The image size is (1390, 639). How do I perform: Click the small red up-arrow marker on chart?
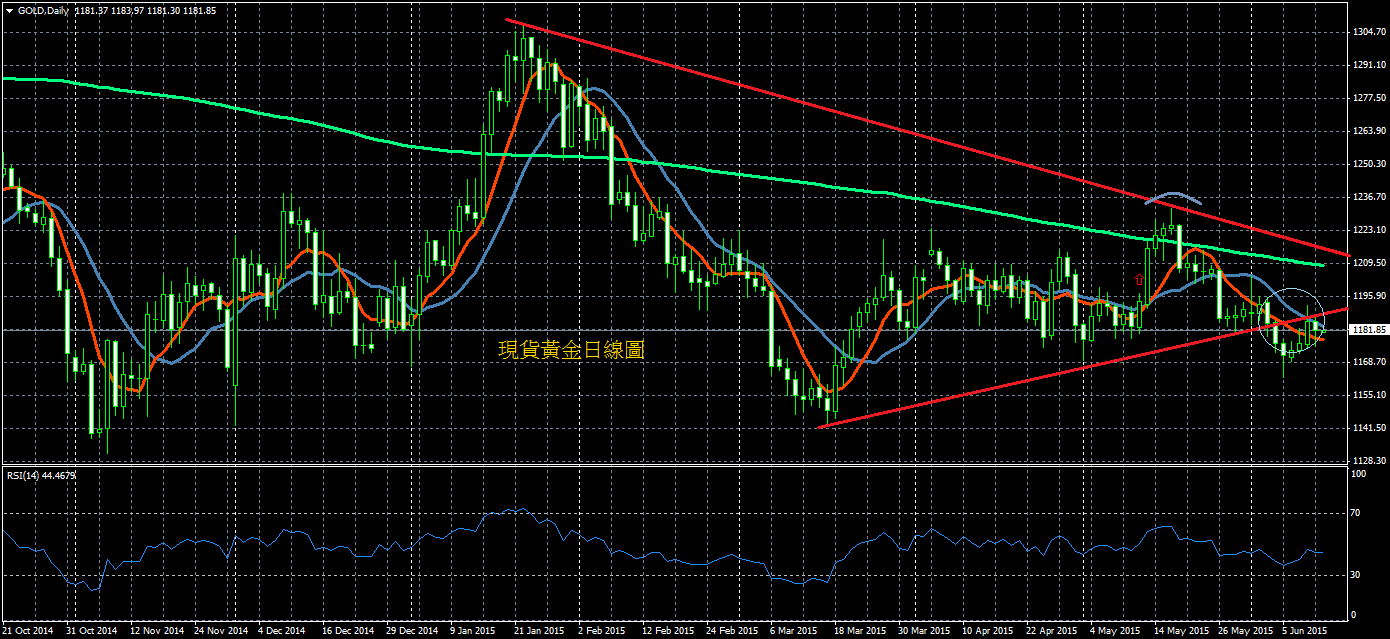pos(1139,279)
